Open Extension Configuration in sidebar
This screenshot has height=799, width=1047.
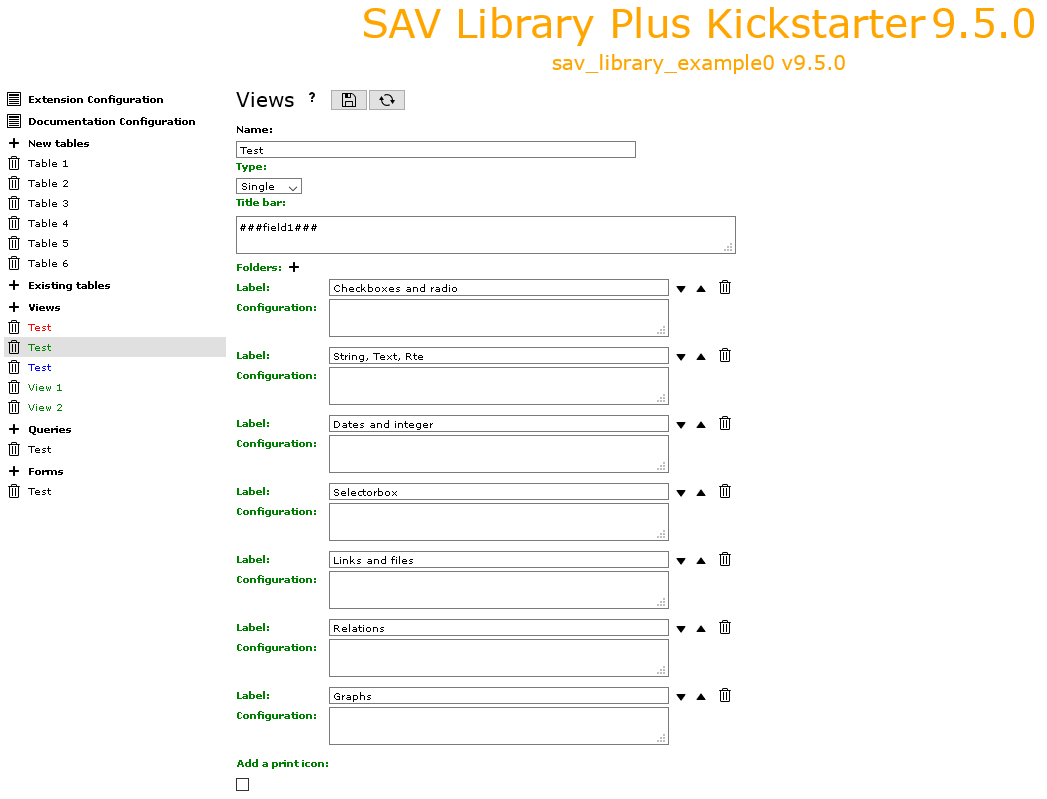95,99
